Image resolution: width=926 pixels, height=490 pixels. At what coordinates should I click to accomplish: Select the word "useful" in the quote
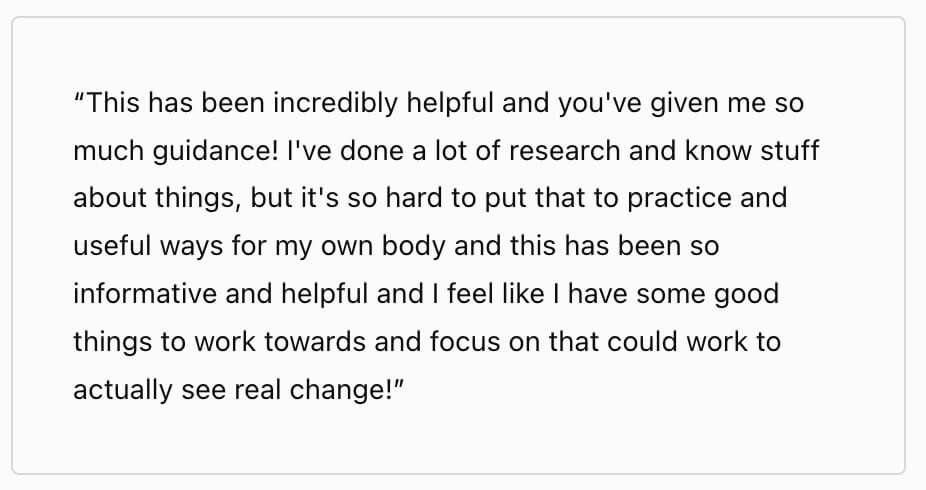click(x=113, y=246)
